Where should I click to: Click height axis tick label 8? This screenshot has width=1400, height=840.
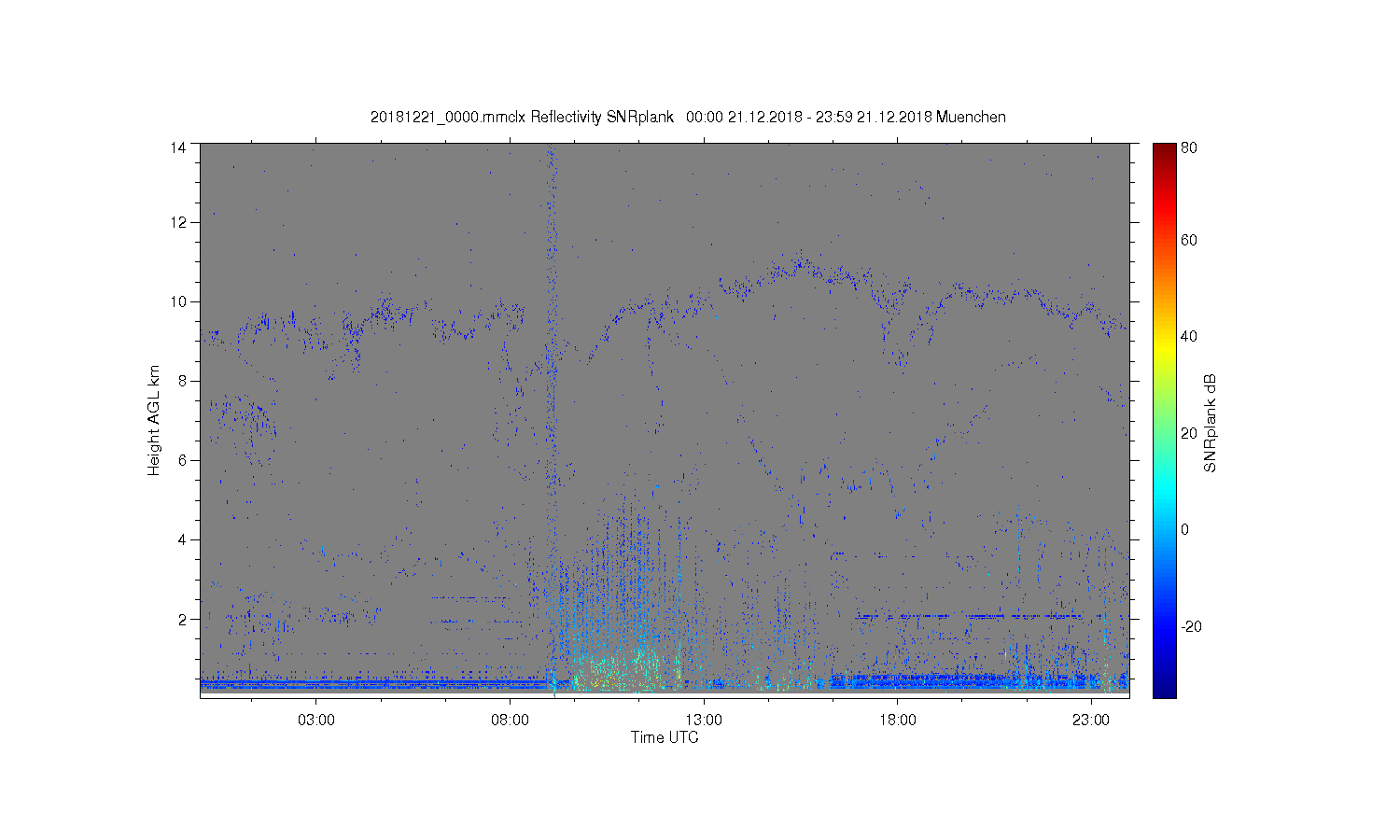[183, 381]
